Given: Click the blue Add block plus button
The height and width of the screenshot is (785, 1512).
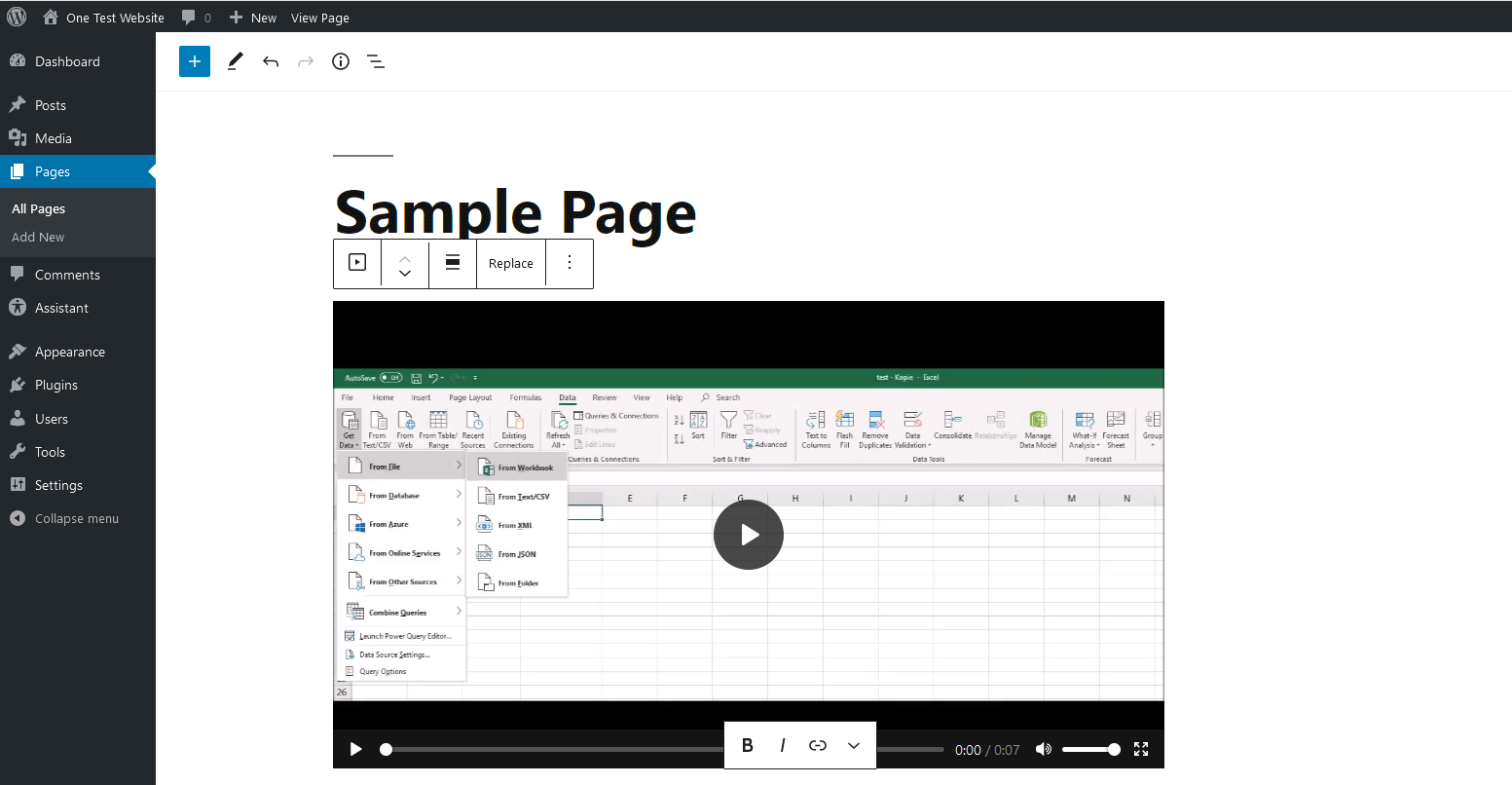Looking at the screenshot, I should click(195, 61).
